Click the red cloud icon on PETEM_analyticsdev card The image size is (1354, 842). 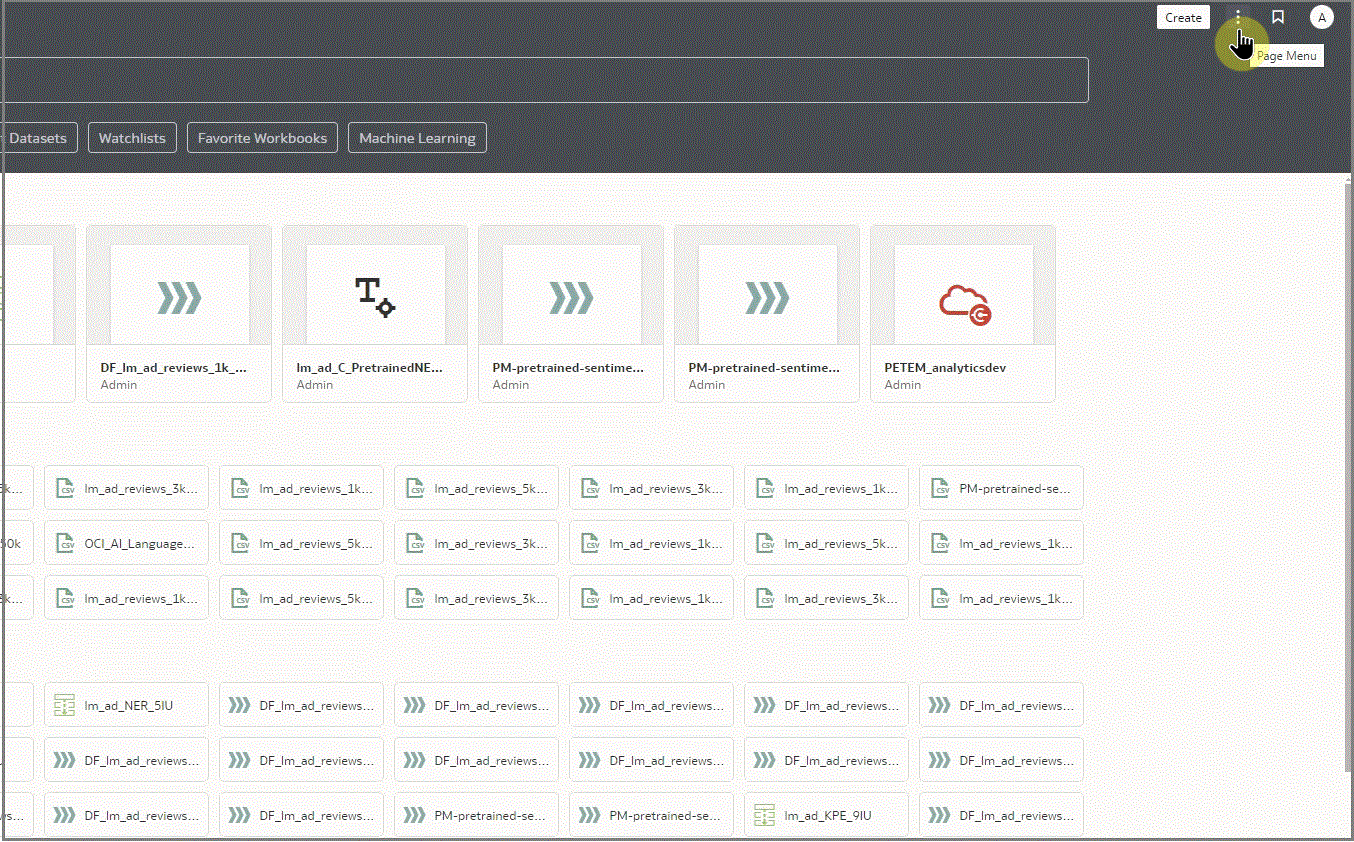[964, 302]
